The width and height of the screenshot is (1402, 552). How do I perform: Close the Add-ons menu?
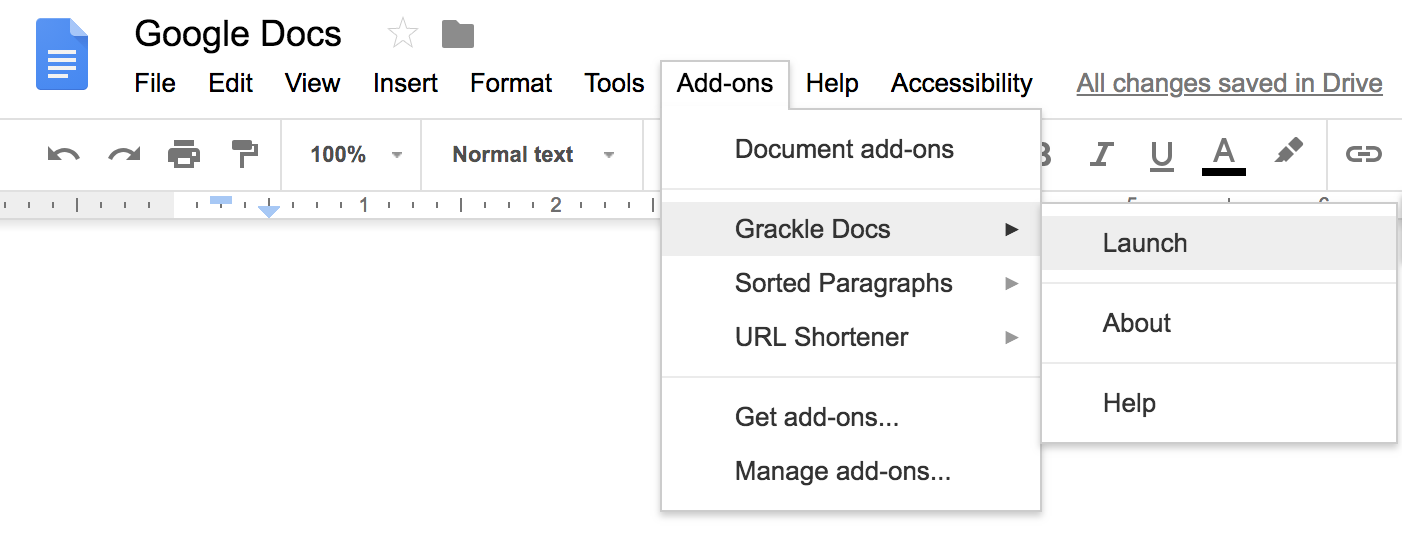click(x=725, y=84)
